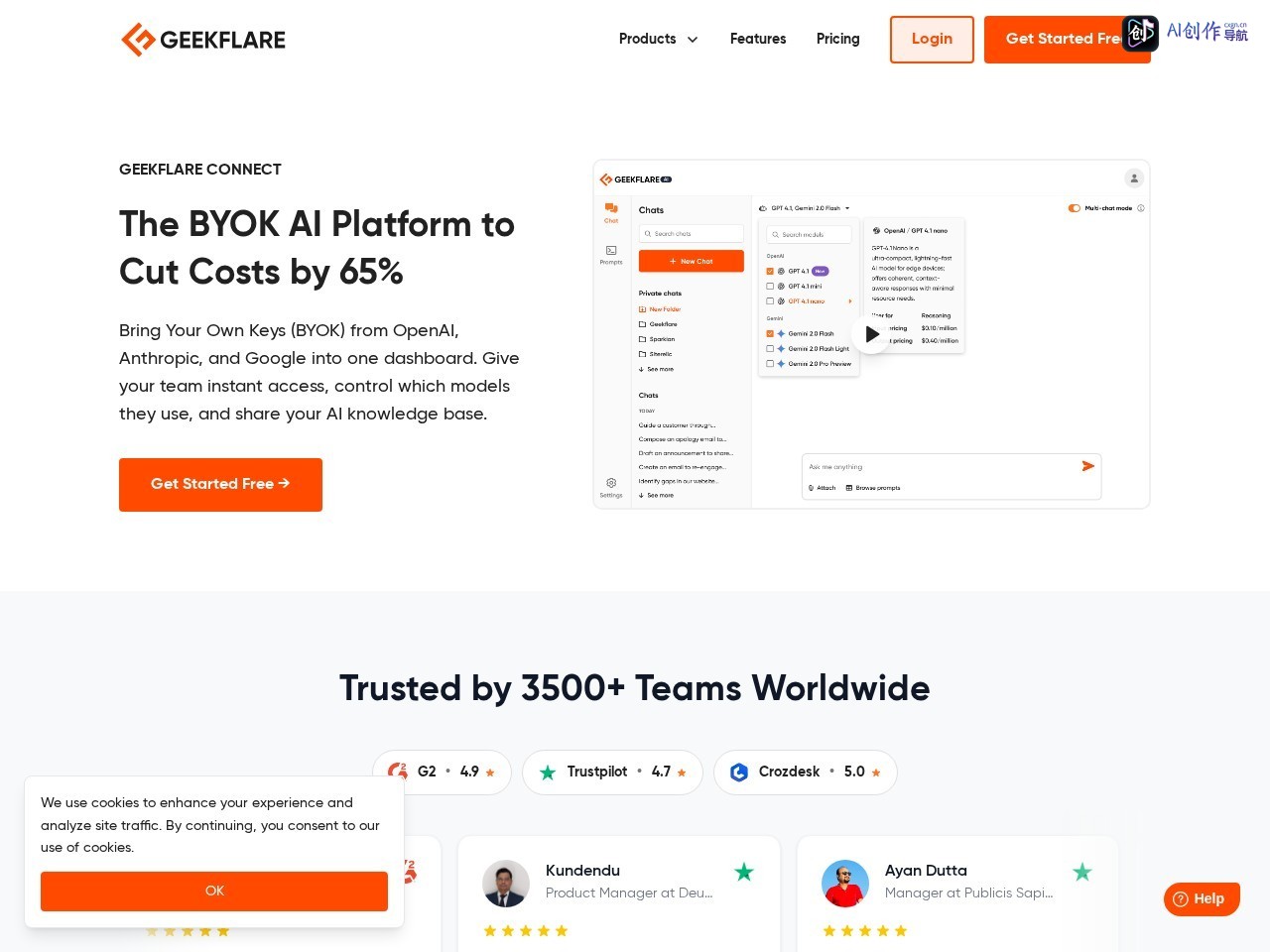Click the New Chat button in preview
The image size is (1270, 952).
(x=692, y=261)
